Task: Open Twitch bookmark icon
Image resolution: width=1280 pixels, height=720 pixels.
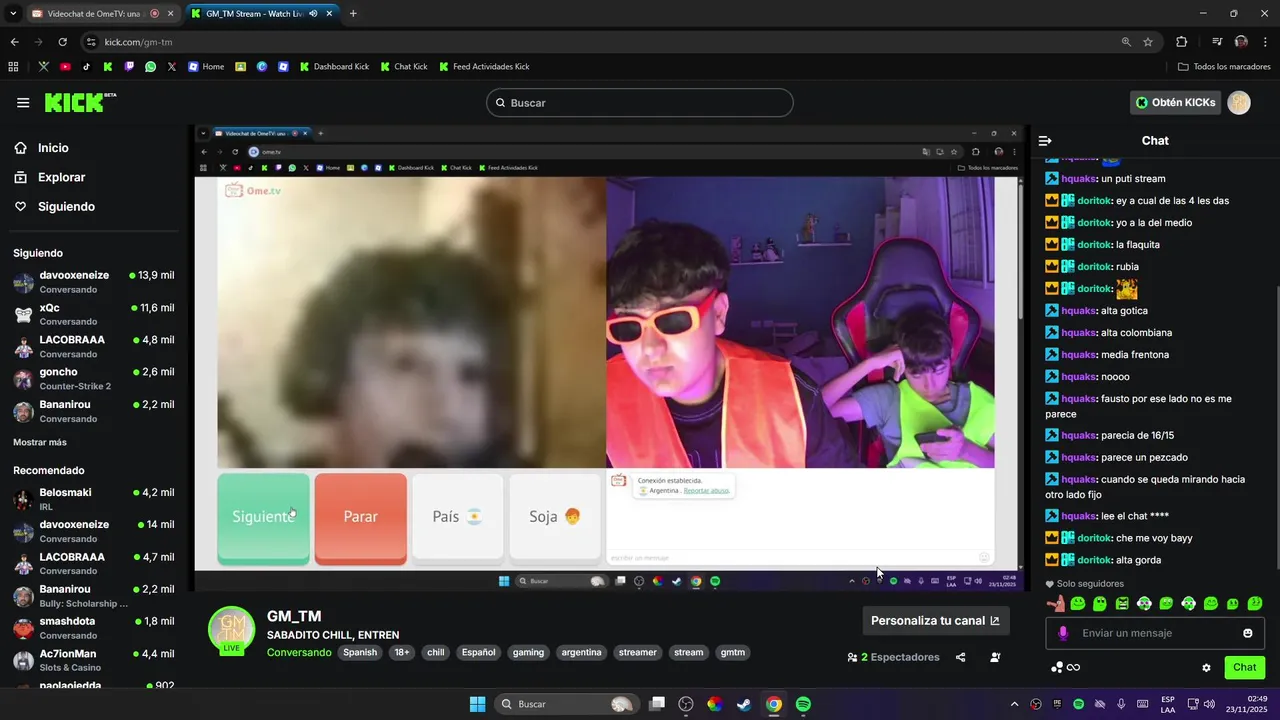Action: pos(129,67)
